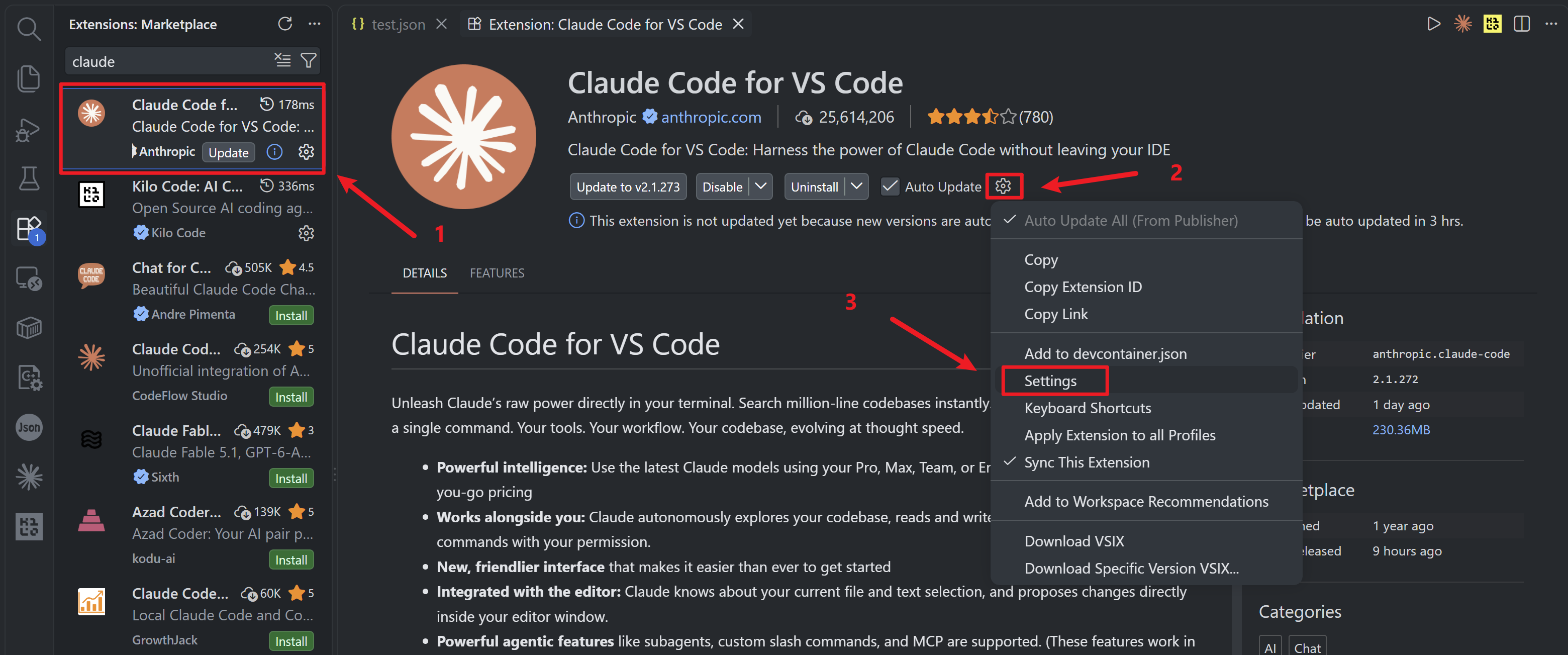Open Extensions view icon with badge

pos(29,229)
